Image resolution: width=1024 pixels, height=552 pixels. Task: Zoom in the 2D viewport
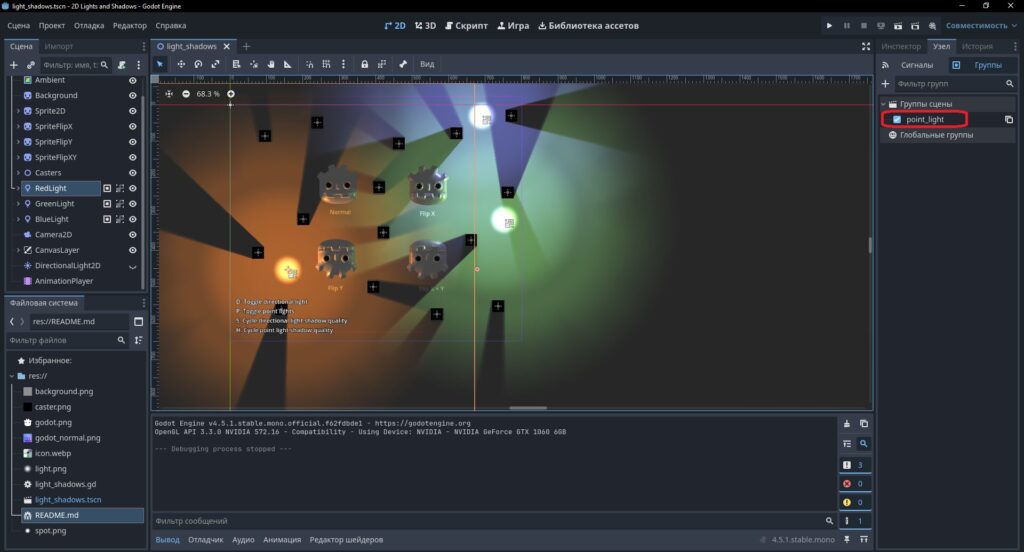(231, 94)
